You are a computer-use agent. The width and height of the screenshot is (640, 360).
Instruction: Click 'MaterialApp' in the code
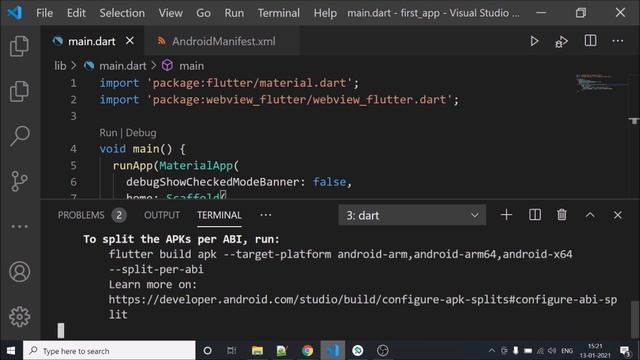point(196,166)
